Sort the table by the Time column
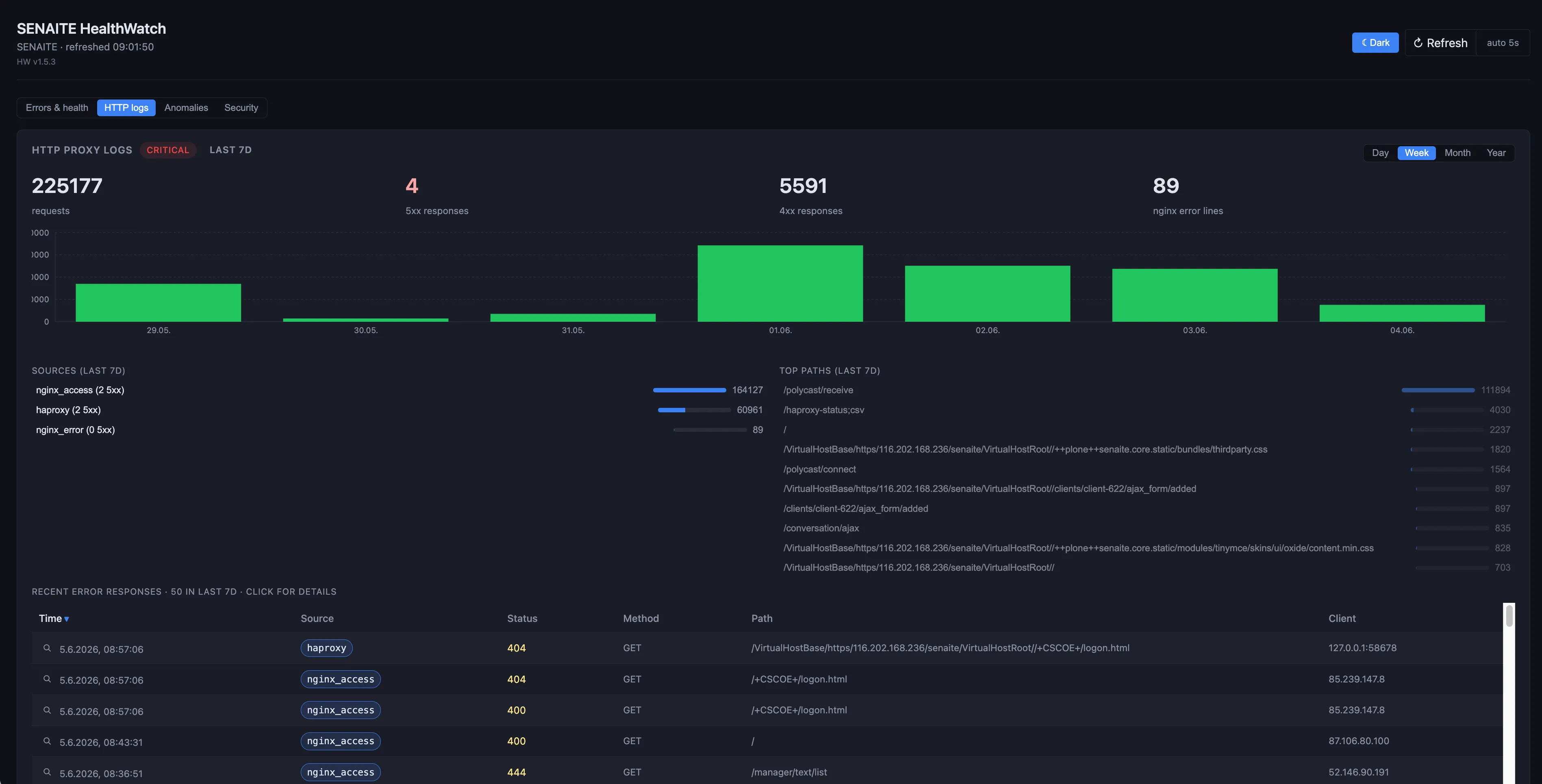The width and height of the screenshot is (1542, 784). [54, 618]
